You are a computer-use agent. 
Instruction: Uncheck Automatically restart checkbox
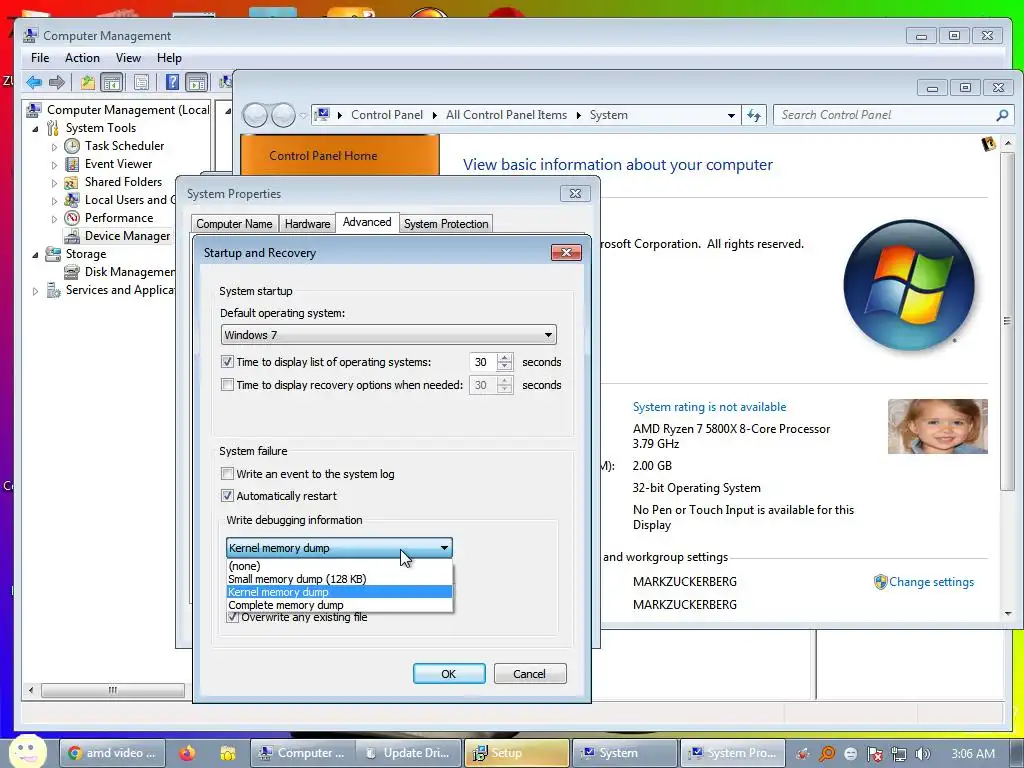[227, 496]
